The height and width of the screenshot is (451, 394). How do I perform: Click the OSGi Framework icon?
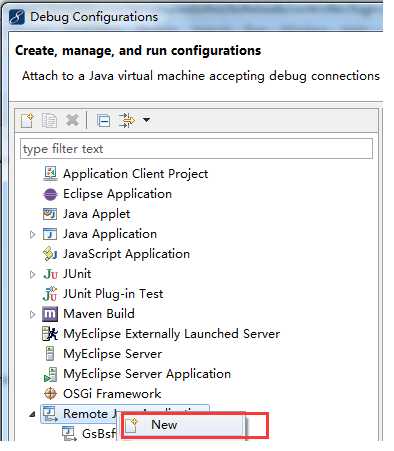[50, 394]
